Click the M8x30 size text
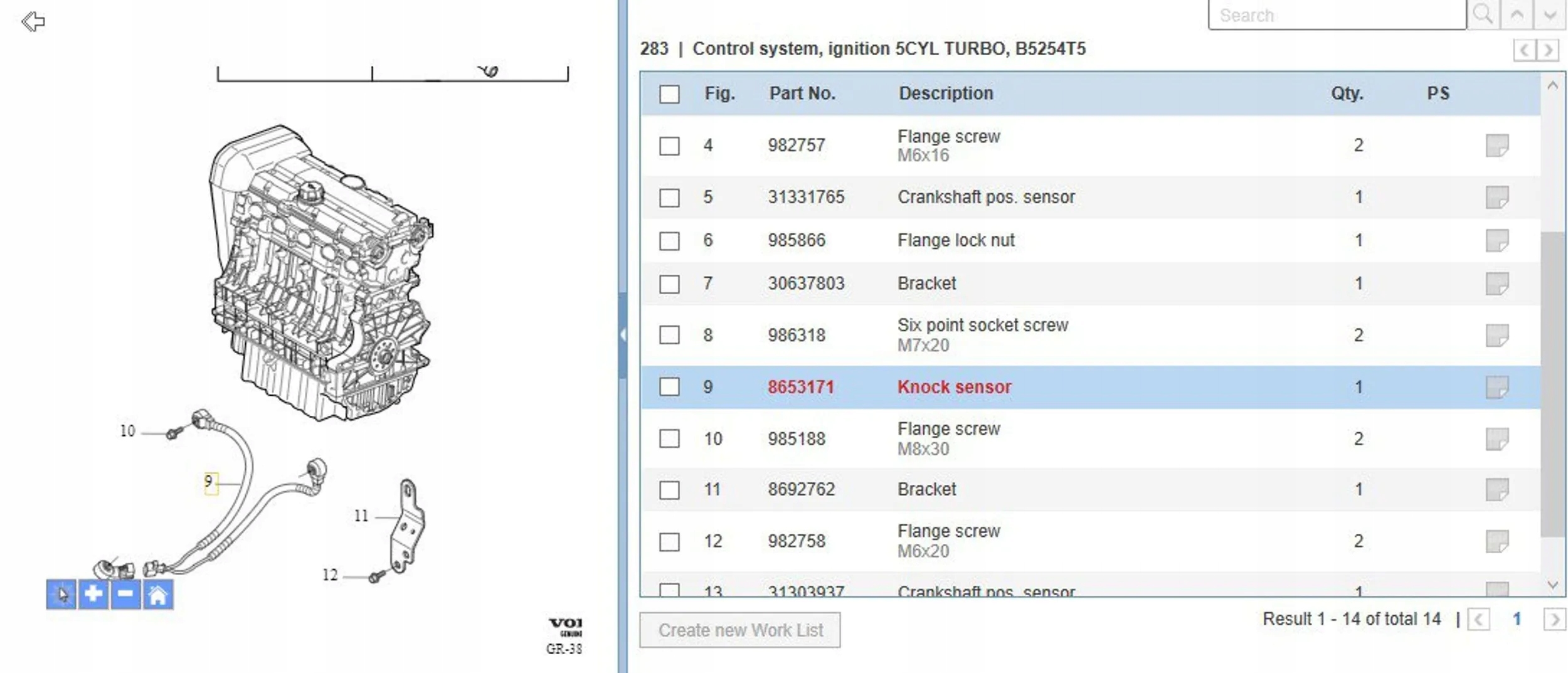This screenshot has height=673, width=1568. pos(923,449)
